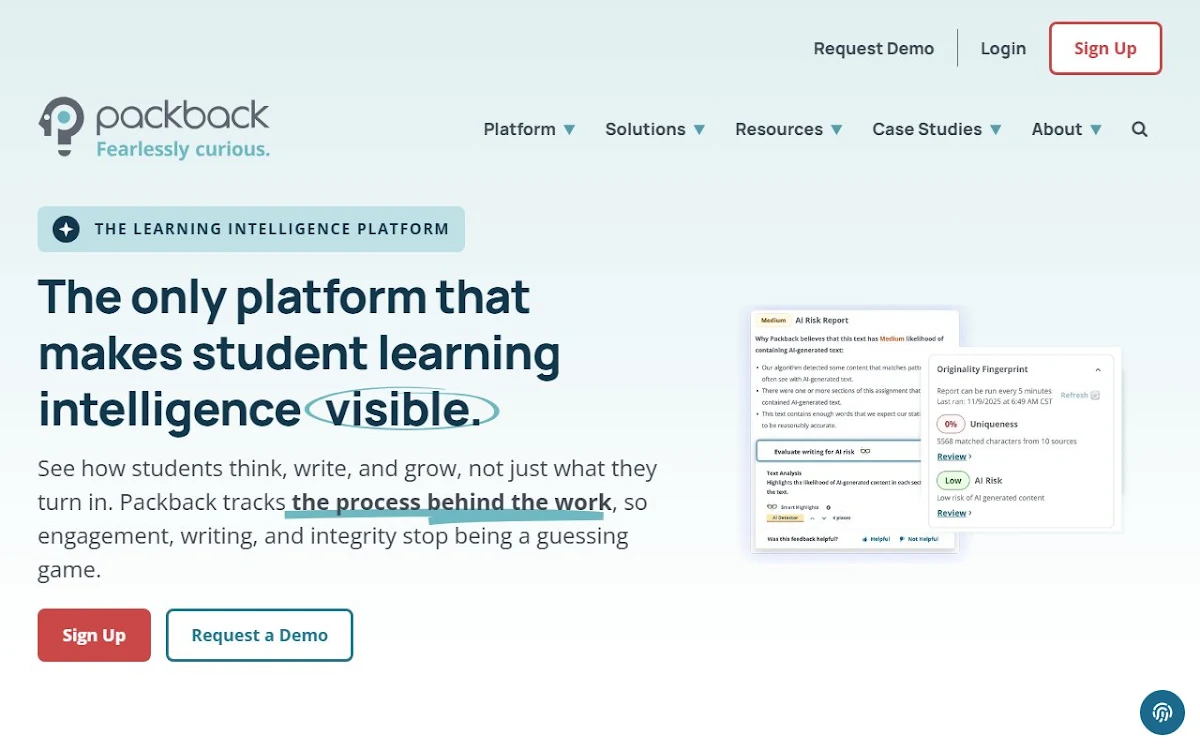Click the 0% Uniqueness badge
Viewport: 1200px width, 750px height.
951,424
